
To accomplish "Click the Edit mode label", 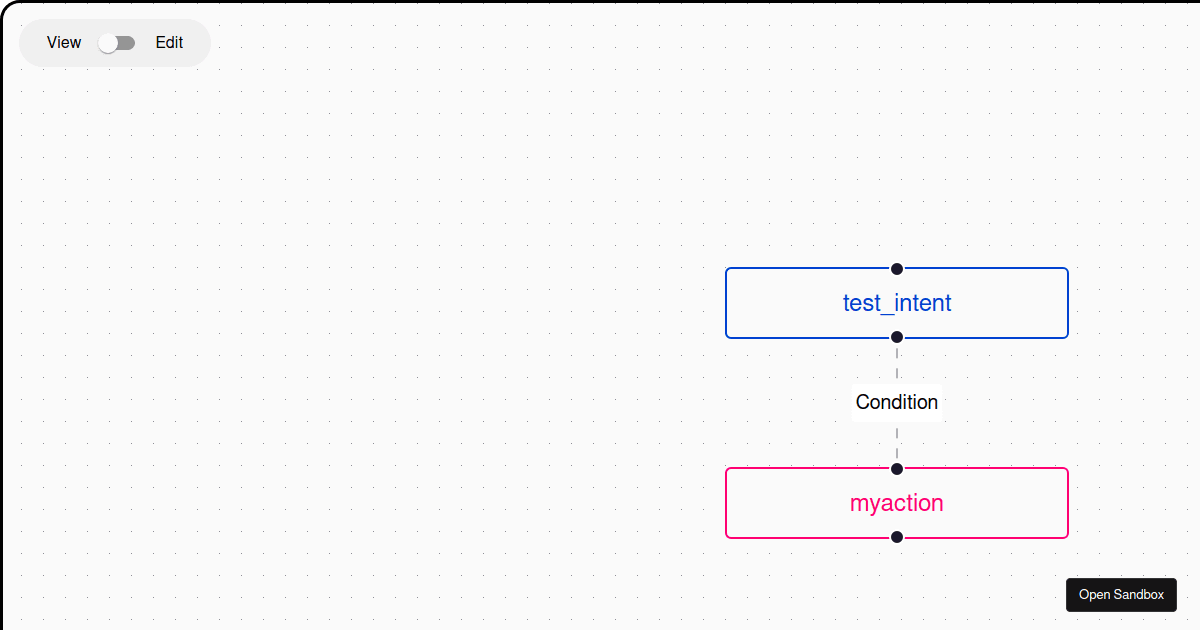I will click(x=168, y=42).
